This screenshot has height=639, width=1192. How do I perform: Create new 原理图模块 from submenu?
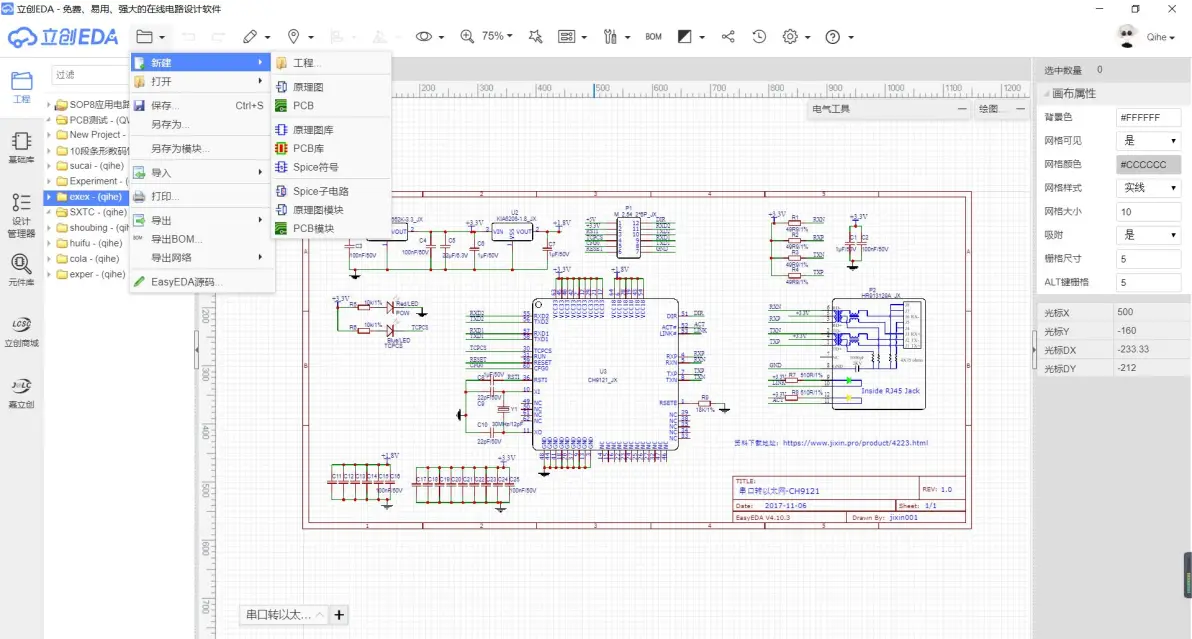331,210
